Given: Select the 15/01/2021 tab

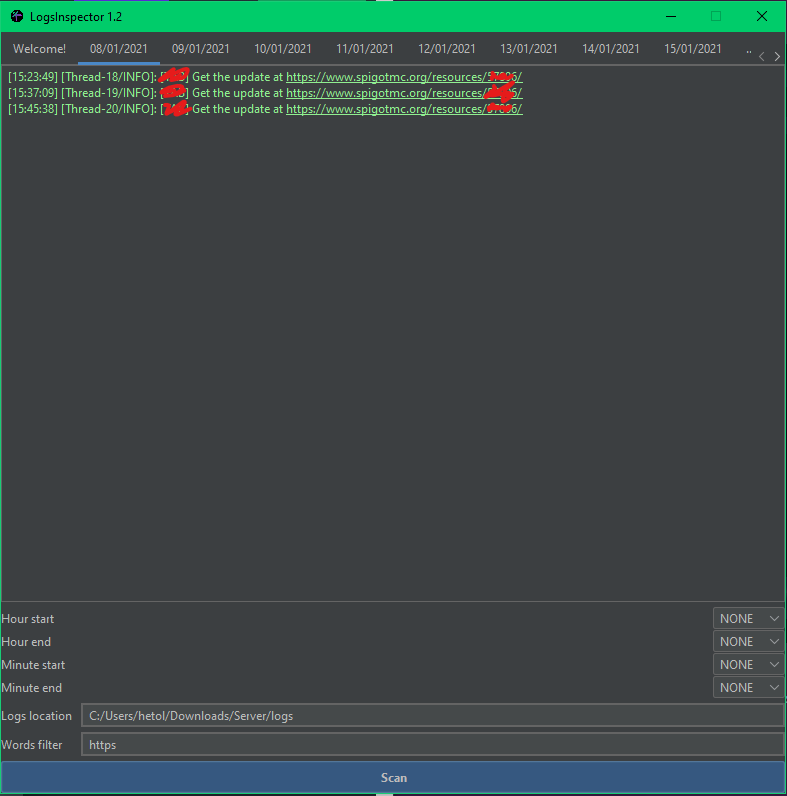Looking at the screenshot, I should 693,49.
